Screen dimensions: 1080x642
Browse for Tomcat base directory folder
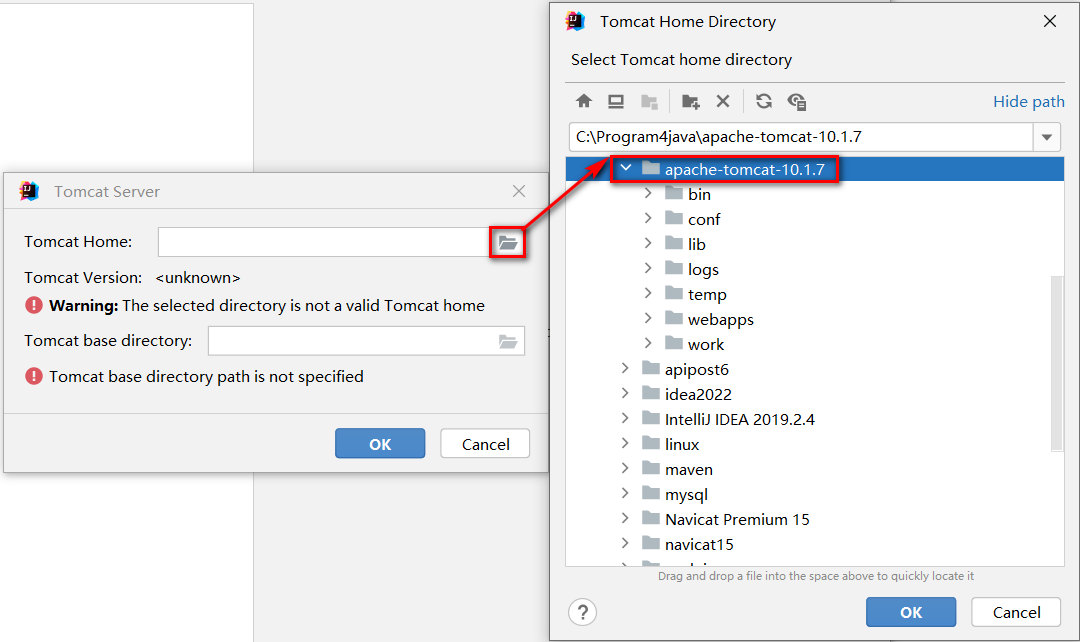coord(508,342)
